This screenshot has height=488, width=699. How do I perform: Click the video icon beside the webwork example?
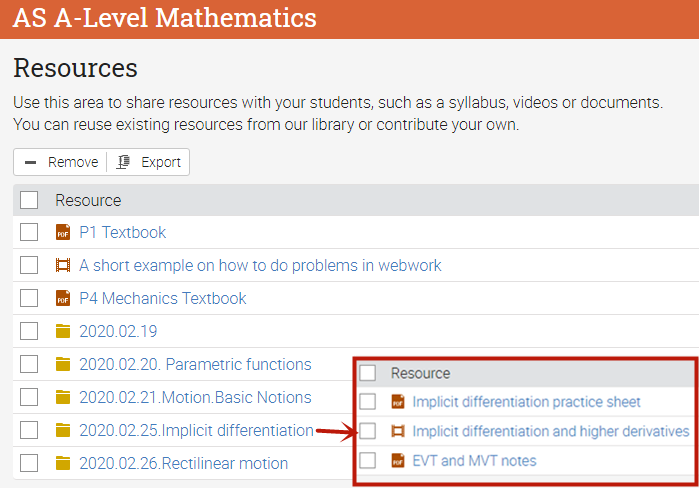(x=64, y=265)
